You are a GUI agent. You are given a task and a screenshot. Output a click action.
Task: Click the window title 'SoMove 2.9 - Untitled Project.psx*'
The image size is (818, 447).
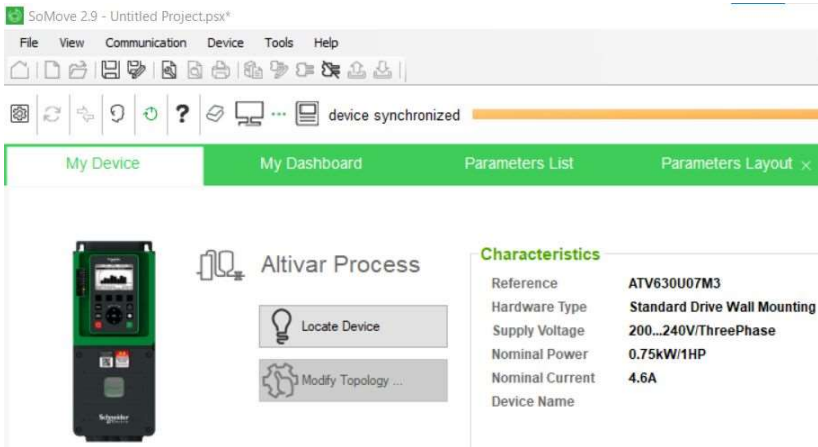(129, 16)
